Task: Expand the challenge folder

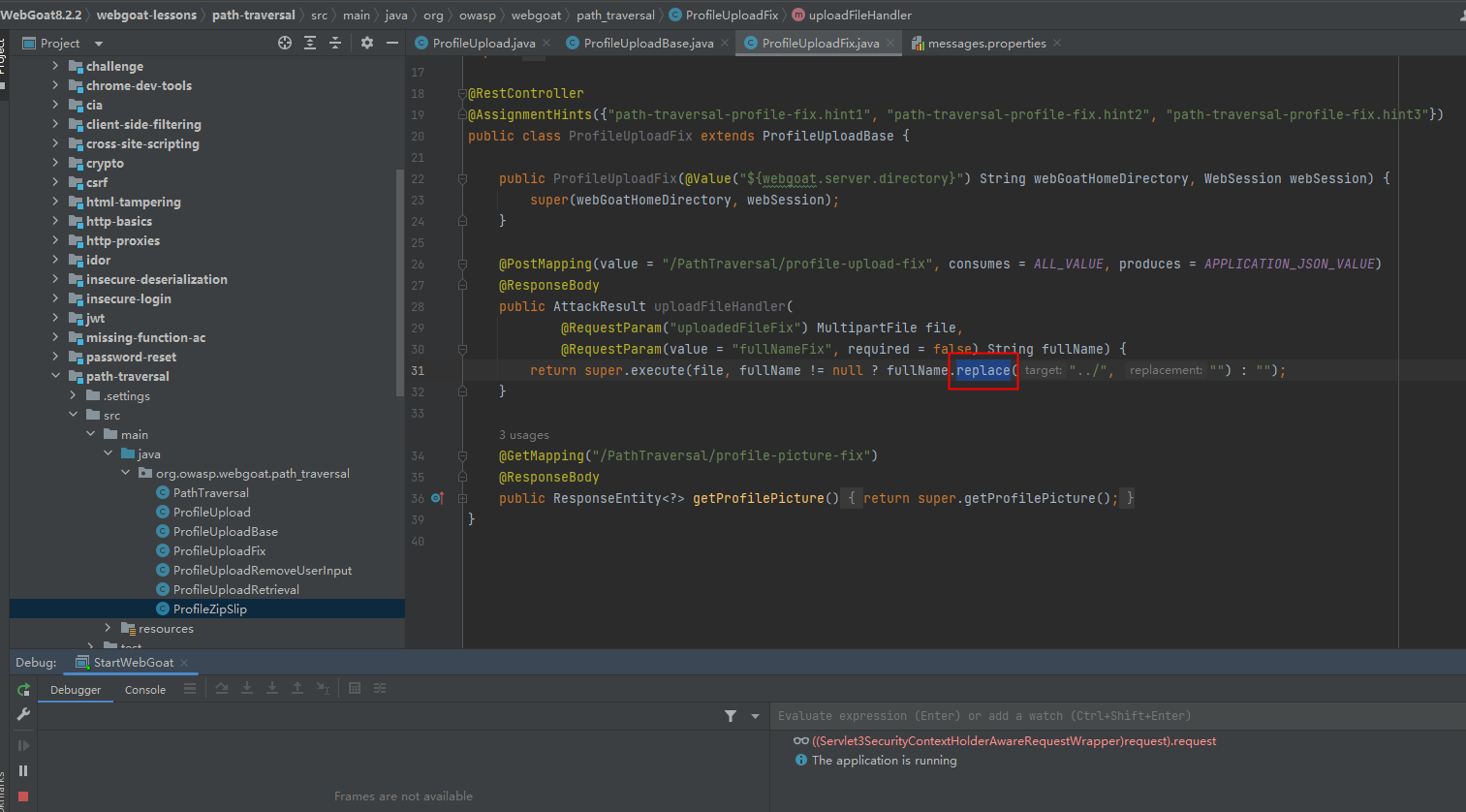Action: click(55, 66)
